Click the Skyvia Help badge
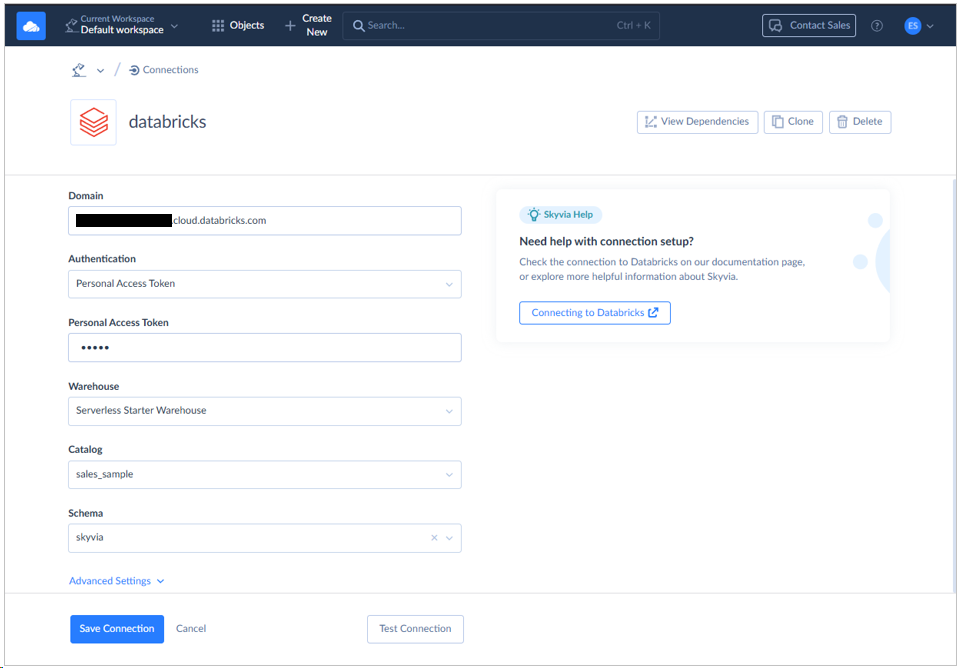This screenshot has height=668, width=957. [560, 215]
